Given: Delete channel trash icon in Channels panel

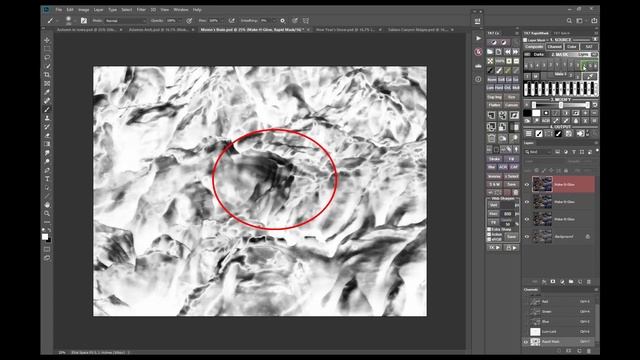Looking at the screenshot, I should [589, 351].
